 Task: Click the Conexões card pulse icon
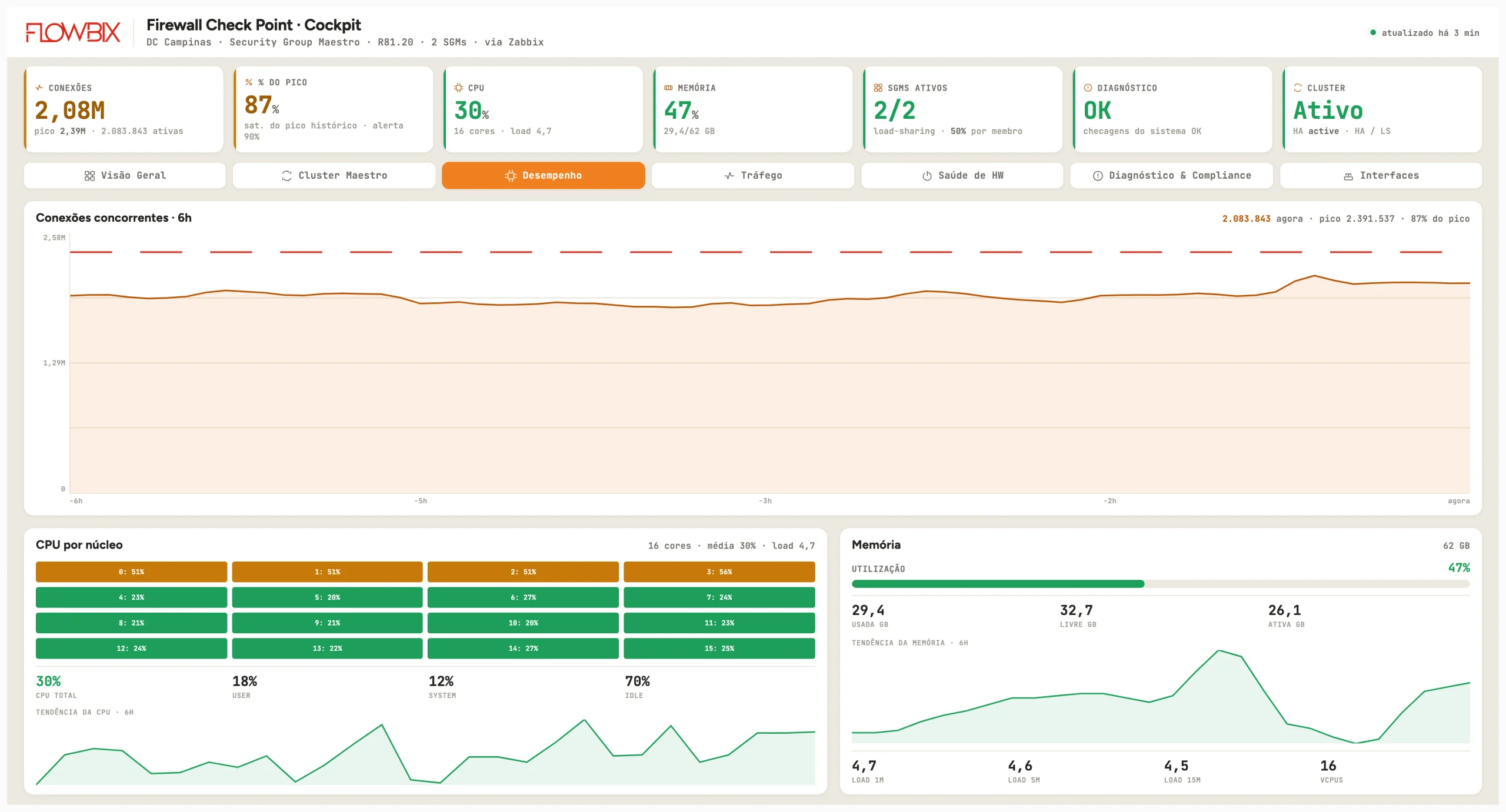click(x=39, y=88)
